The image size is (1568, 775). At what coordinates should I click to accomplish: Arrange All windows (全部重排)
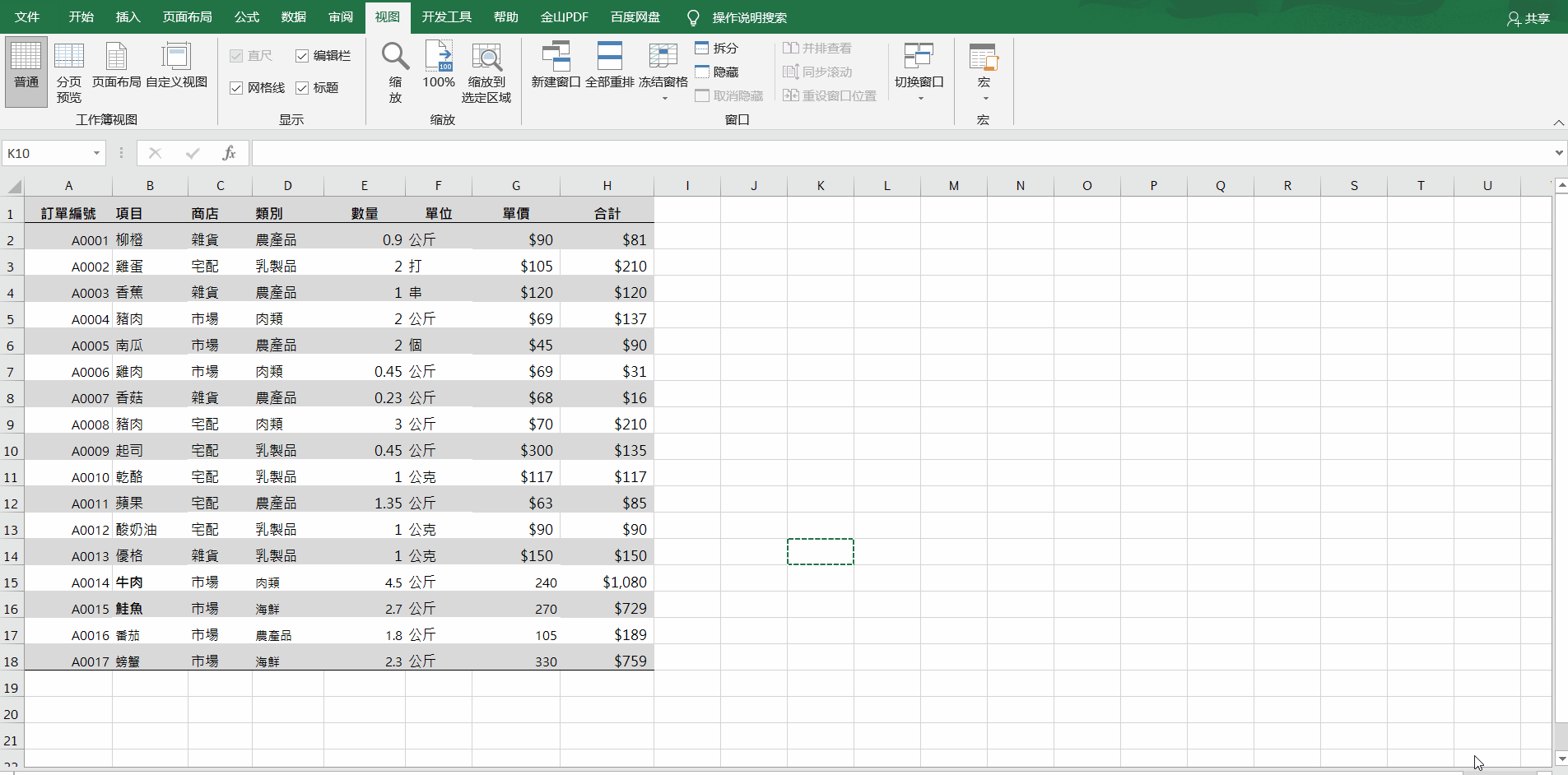coord(610,66)
